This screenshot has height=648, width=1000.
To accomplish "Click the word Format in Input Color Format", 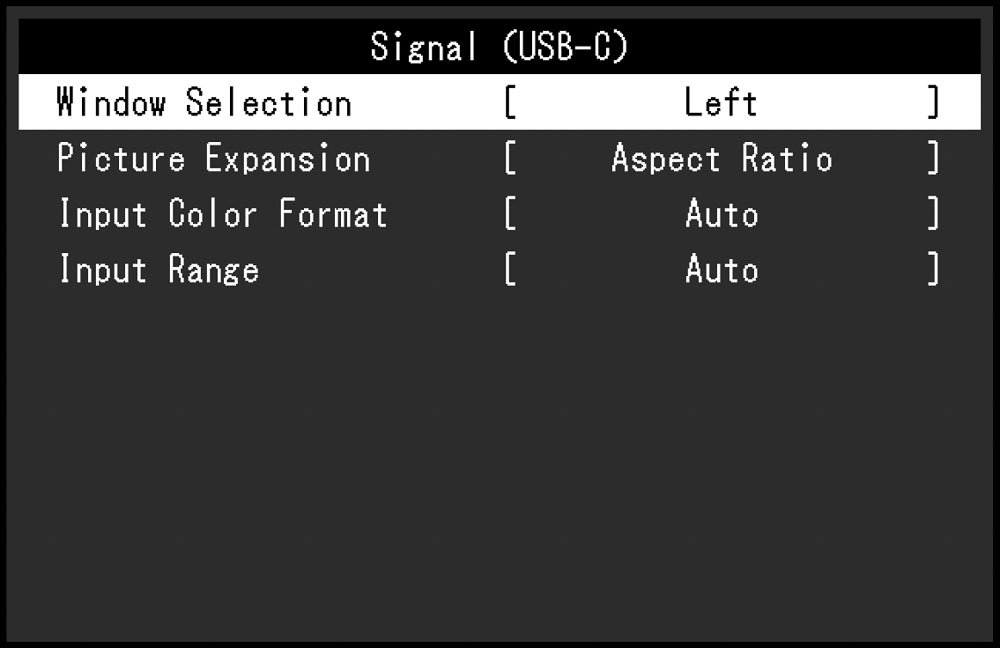I will [x=333, y=214].
